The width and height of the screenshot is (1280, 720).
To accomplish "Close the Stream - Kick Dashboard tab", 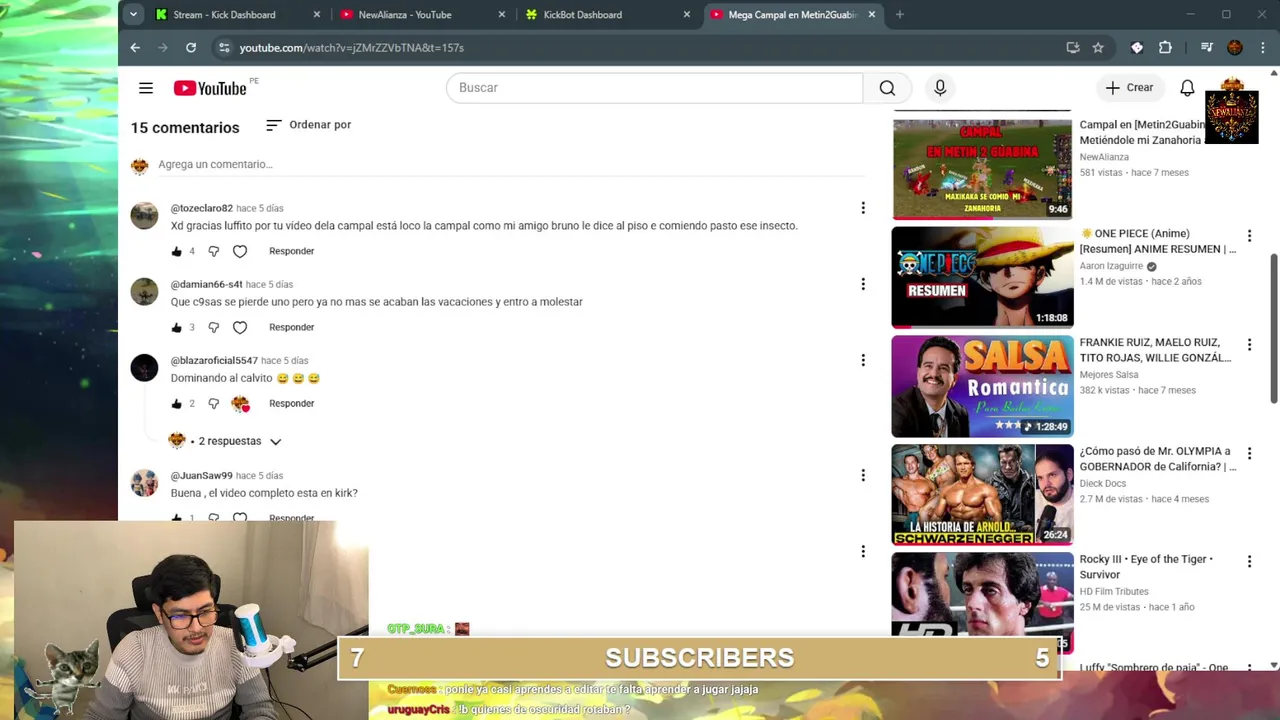I will pos(317,14).
